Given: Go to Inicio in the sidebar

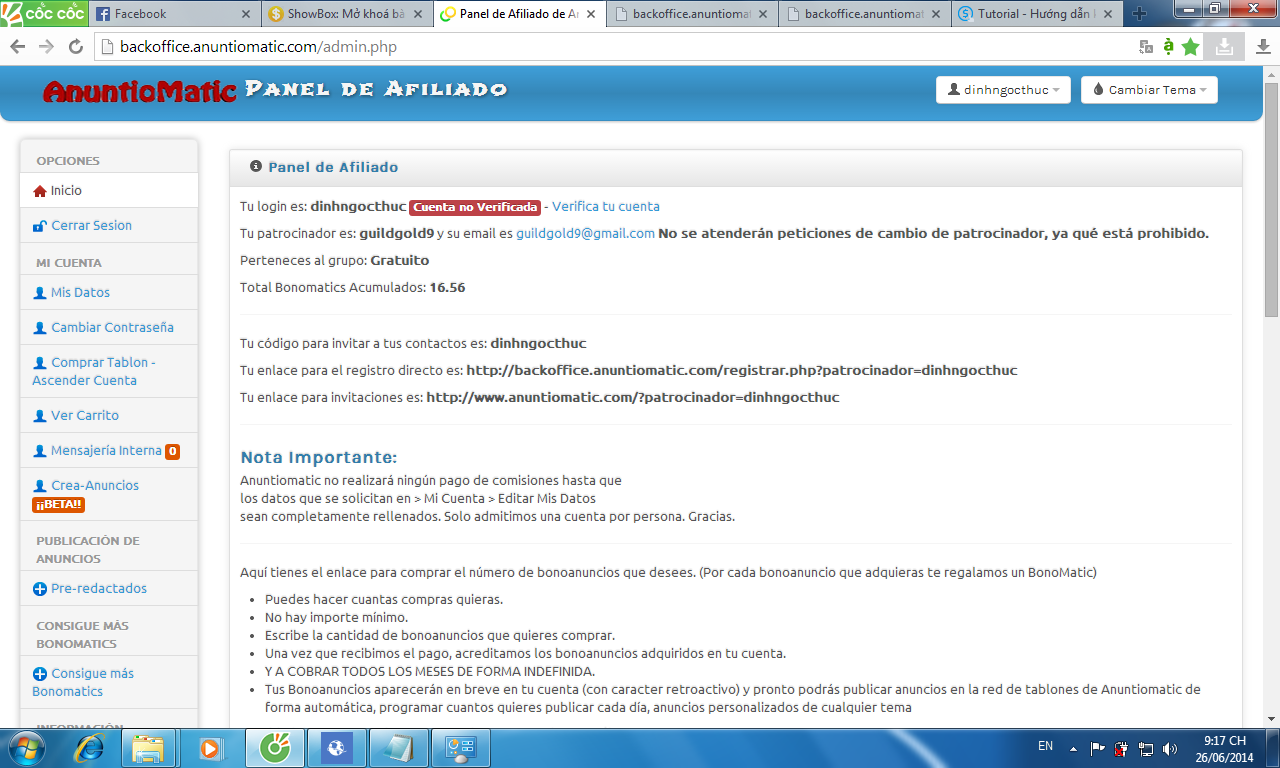Looking at the screenshot, I should (x=109, y=190).
